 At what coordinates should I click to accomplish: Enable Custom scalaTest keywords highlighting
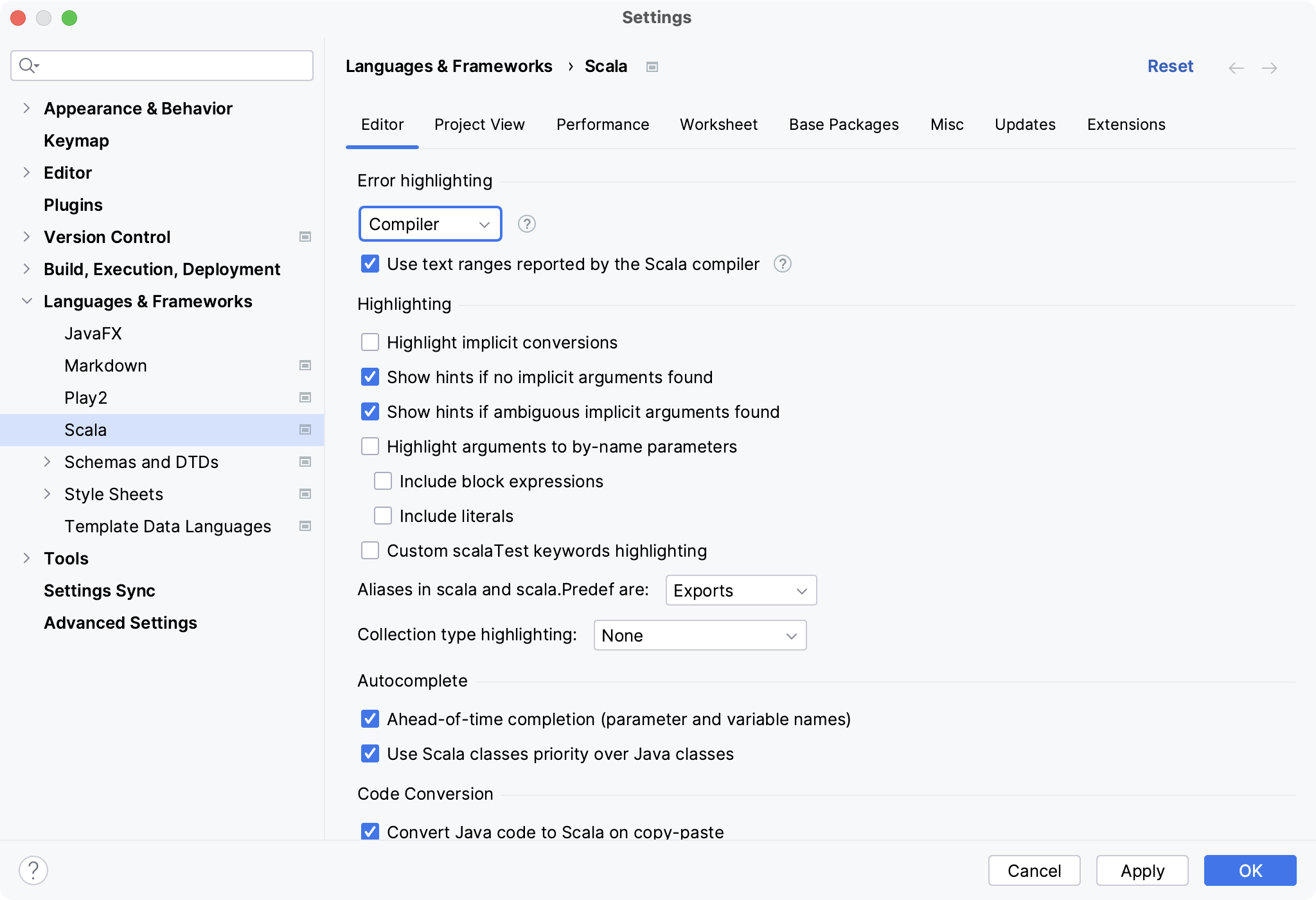coord(369,550)
